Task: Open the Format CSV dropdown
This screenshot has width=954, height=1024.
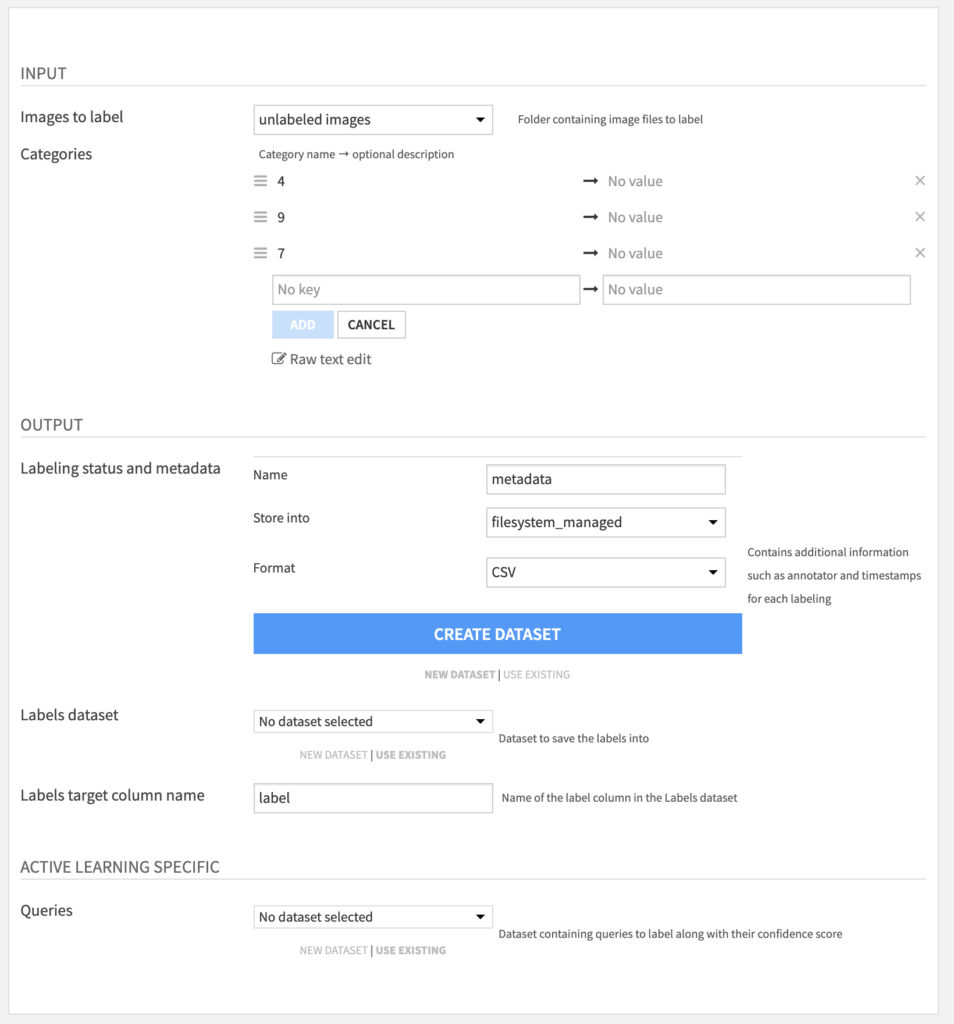Action: click(x=605, y=572)
